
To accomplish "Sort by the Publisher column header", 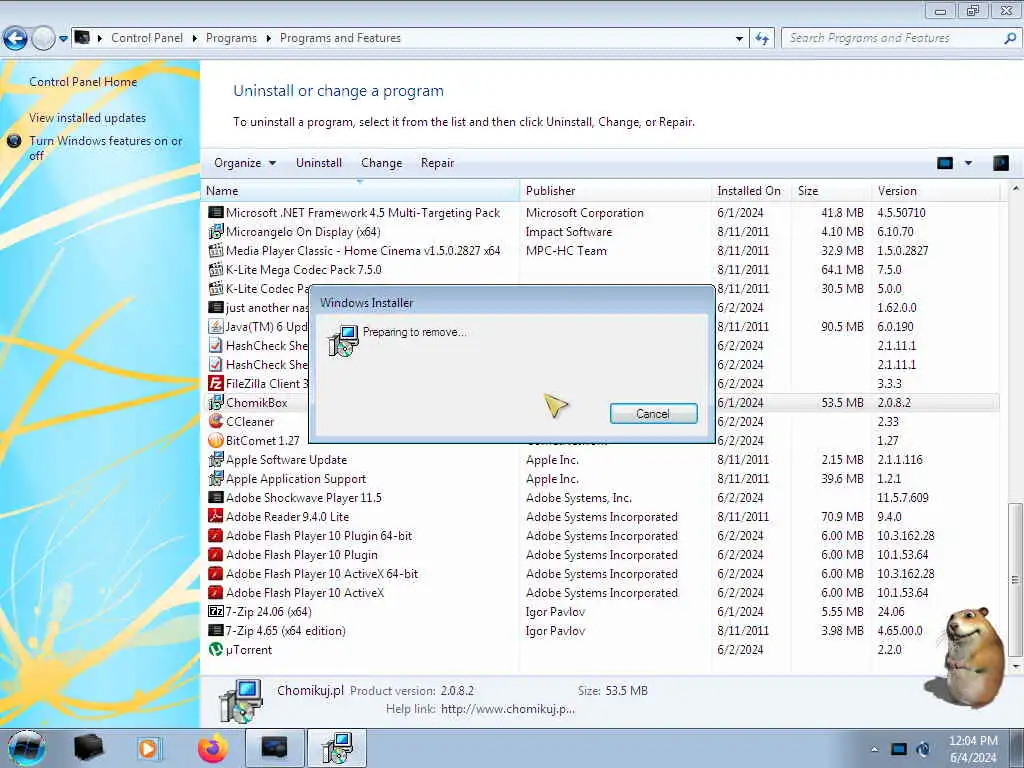I will coord(616,191).
